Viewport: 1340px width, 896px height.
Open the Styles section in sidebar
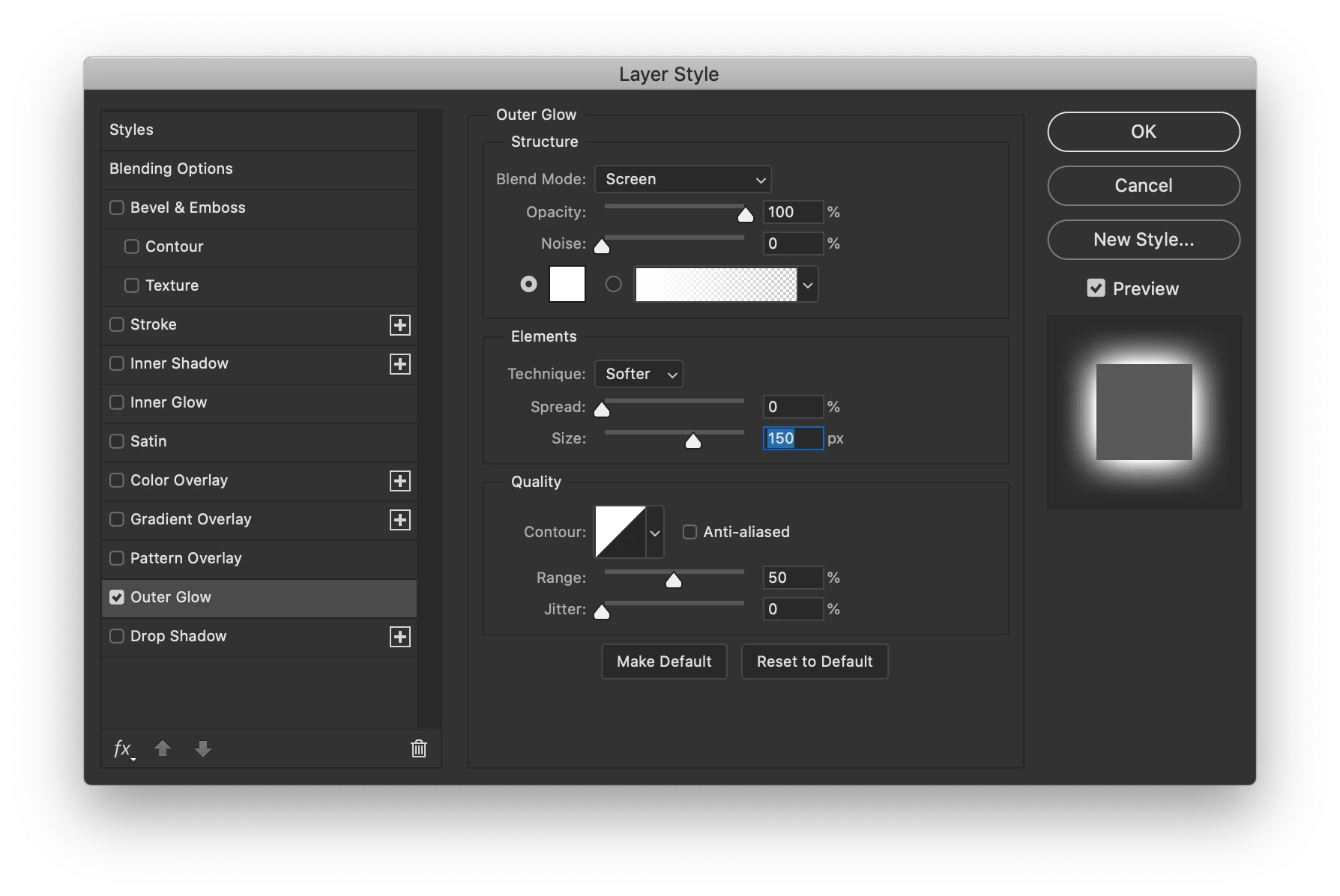point(259,130)
